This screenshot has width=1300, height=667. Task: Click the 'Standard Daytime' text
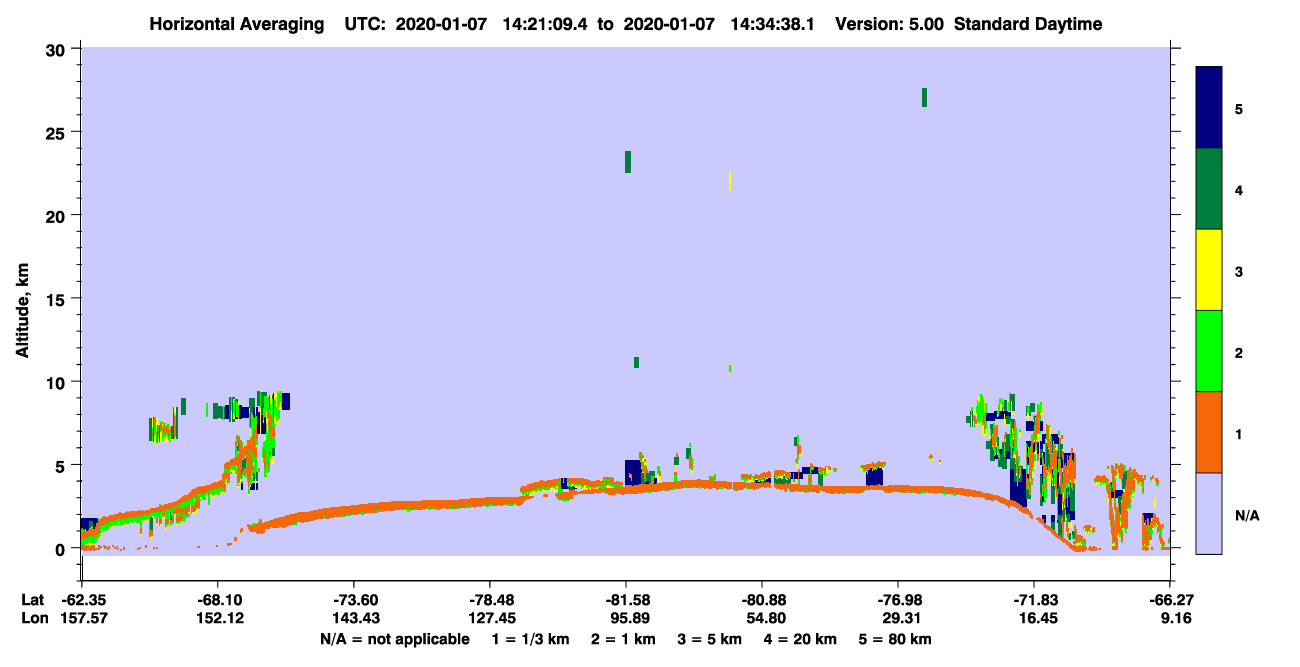coord(1028,24)
